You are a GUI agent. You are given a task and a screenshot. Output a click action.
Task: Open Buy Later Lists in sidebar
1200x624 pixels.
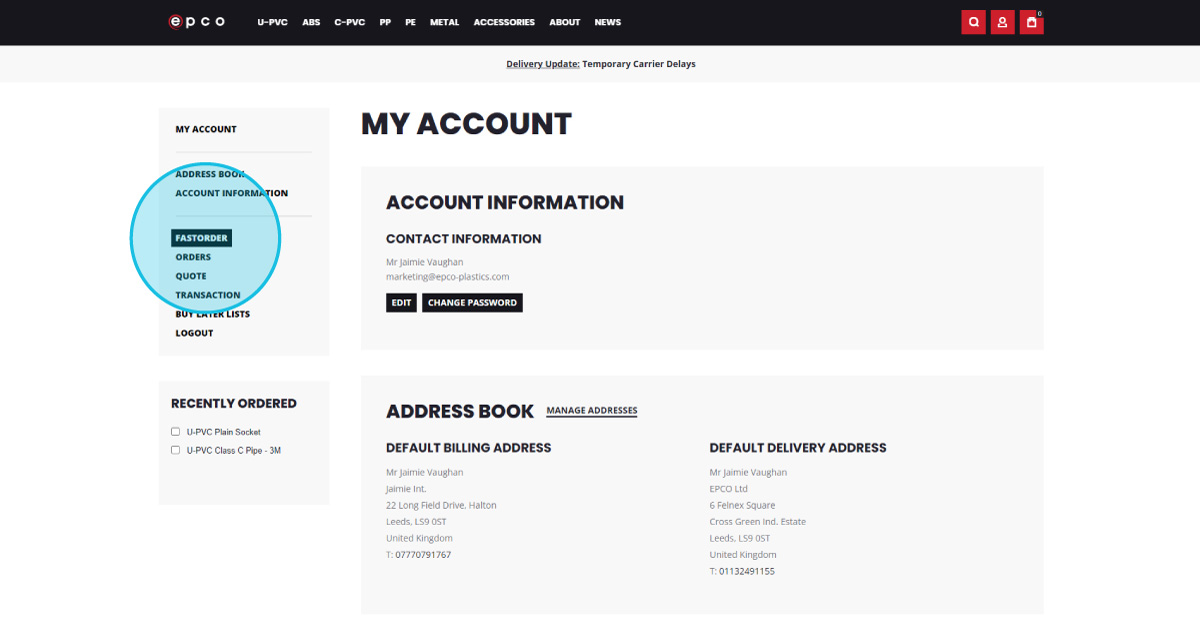tap(213, 314)
